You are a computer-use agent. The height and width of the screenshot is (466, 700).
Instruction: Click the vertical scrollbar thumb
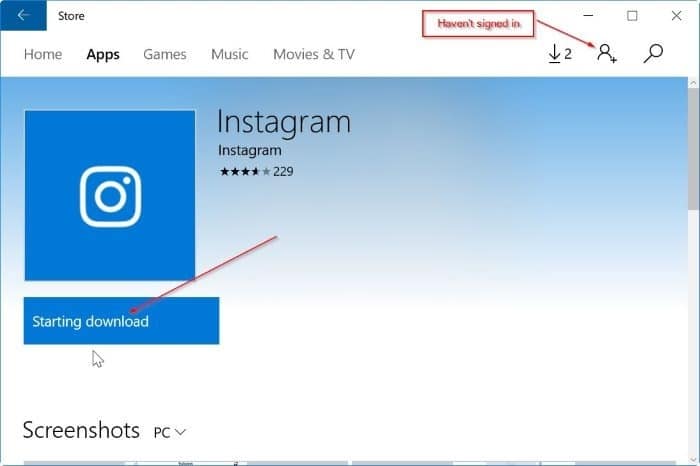[x=693, y=148]
